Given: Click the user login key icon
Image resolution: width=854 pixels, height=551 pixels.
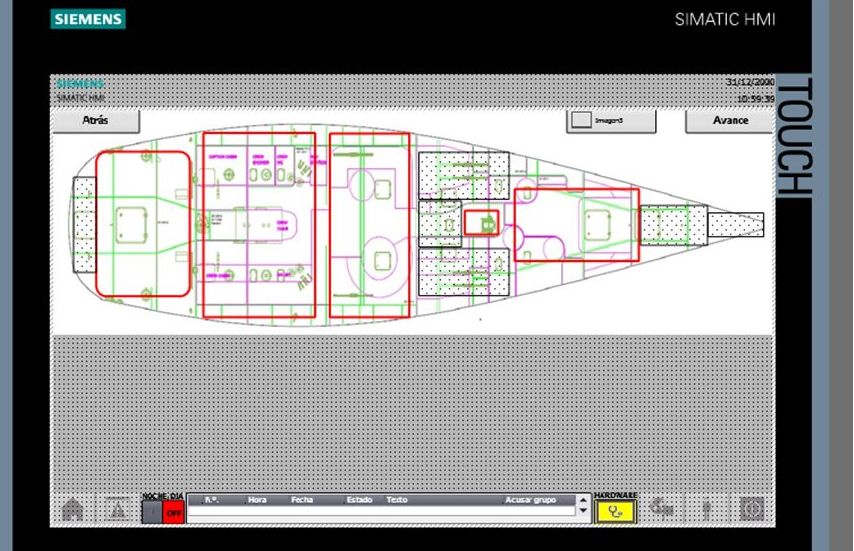Looking at the screenshot, I should pyautogui.click(x=661, y=509).
